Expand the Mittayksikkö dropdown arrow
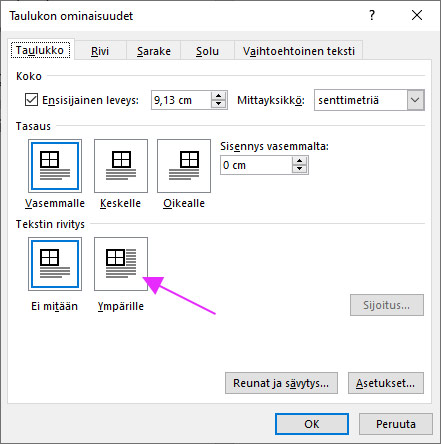This screenshot has width=441, height=444. tap(415, 100)
